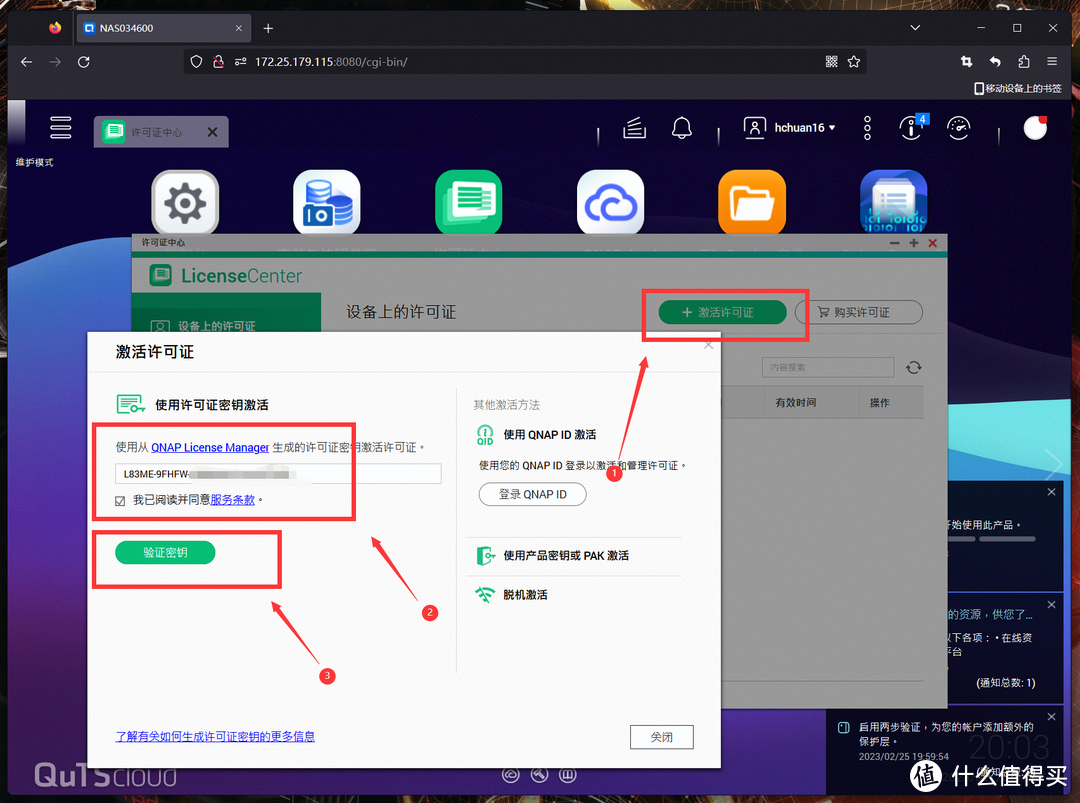Click the 购买许可证 button
Viewport: 1080px width, 803px height.
858,312
